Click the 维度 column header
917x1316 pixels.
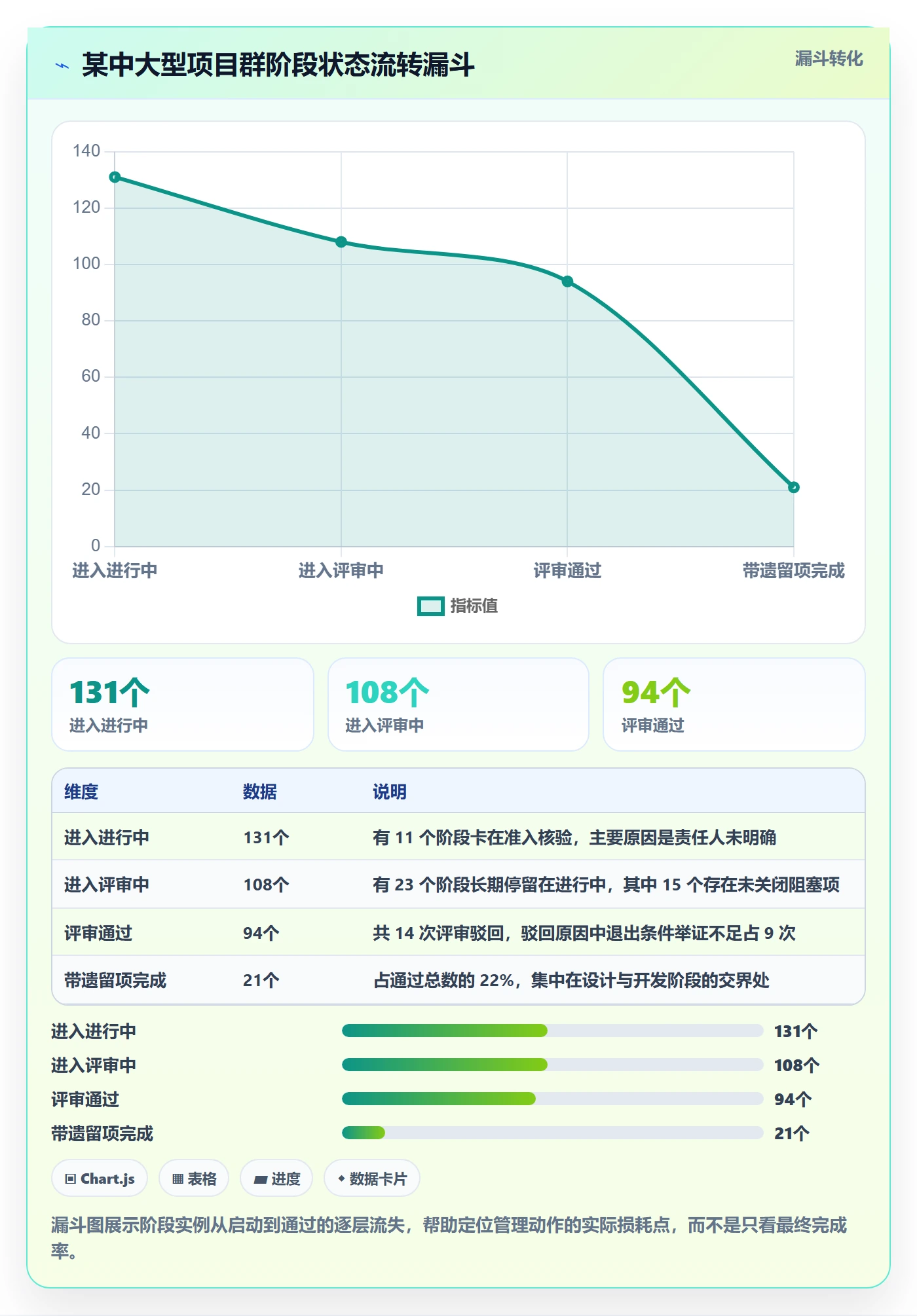point(81,792)
